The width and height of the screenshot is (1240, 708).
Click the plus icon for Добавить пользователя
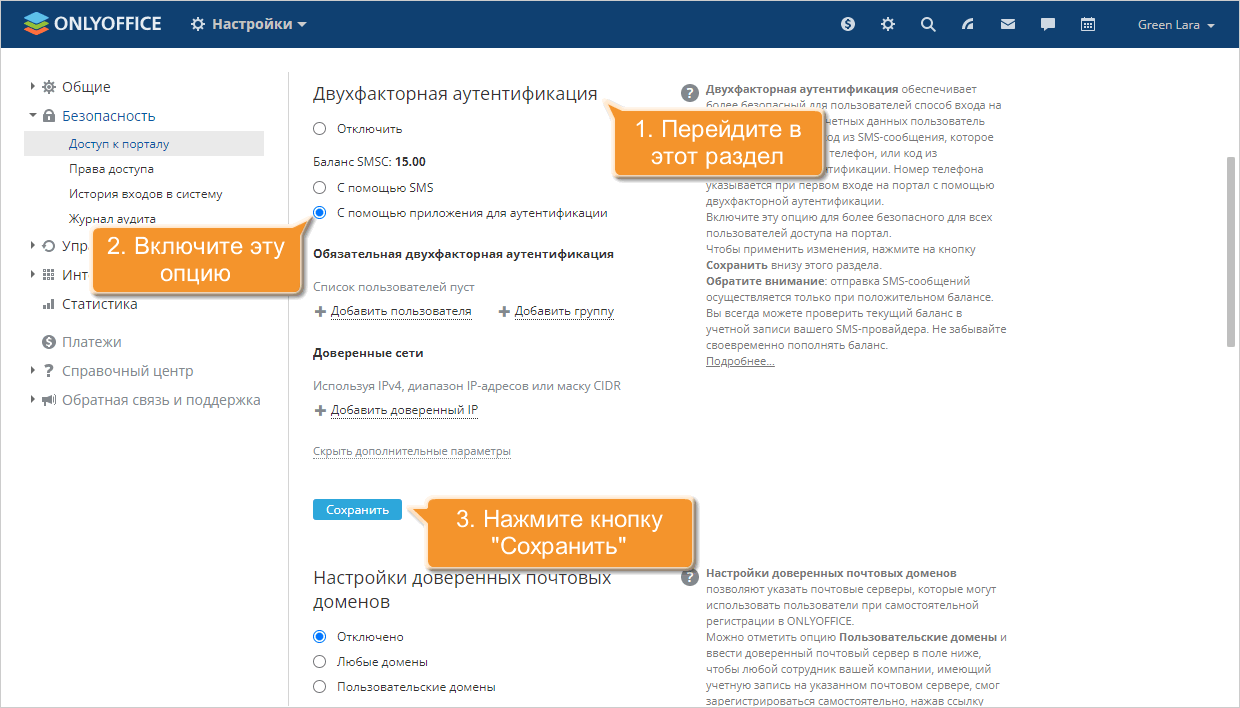click(x=320, y=312)
